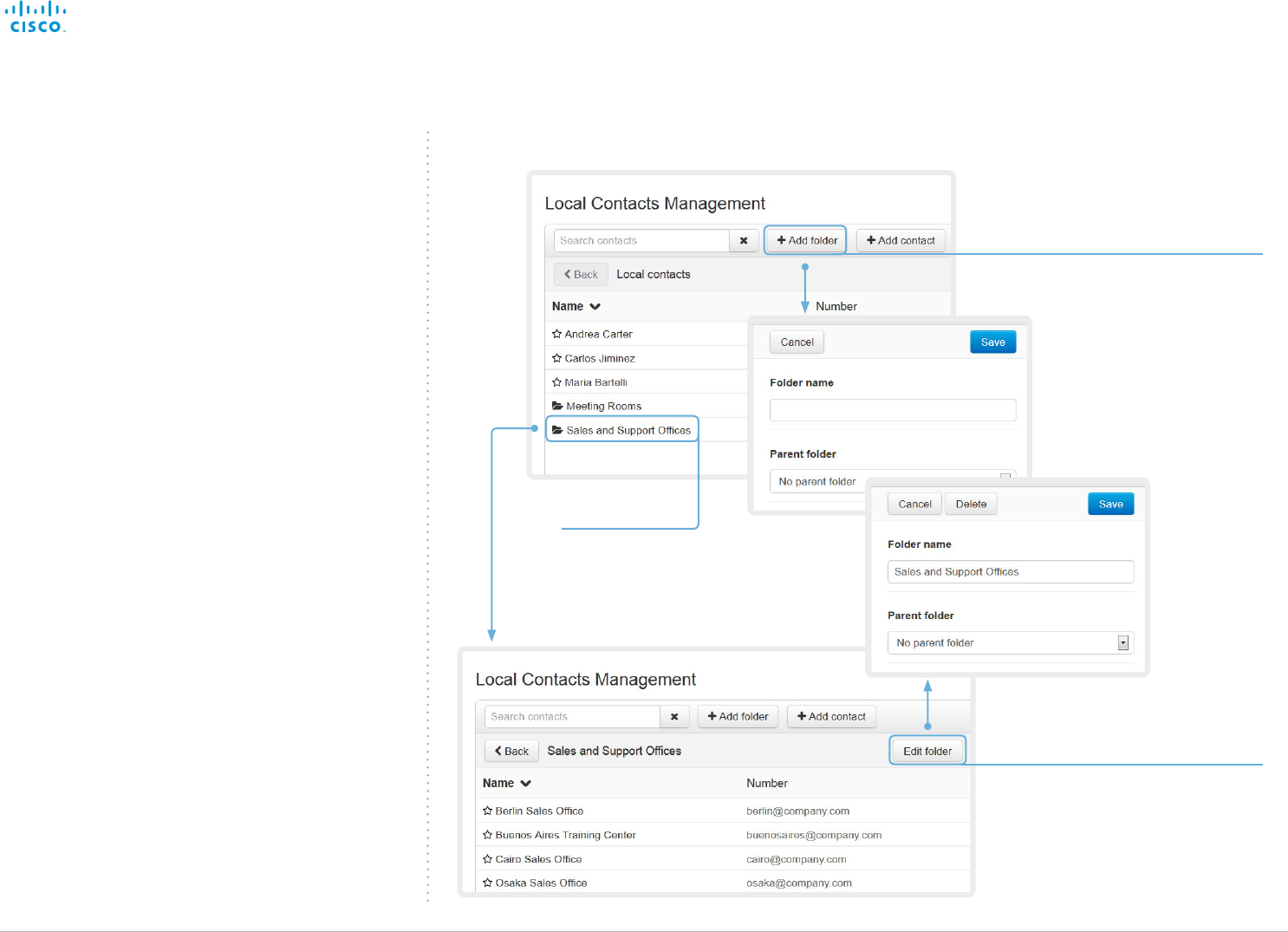Star the Osaka Sales Office contact
This screenshot has height=932, width=1288.
click(488, 883)
